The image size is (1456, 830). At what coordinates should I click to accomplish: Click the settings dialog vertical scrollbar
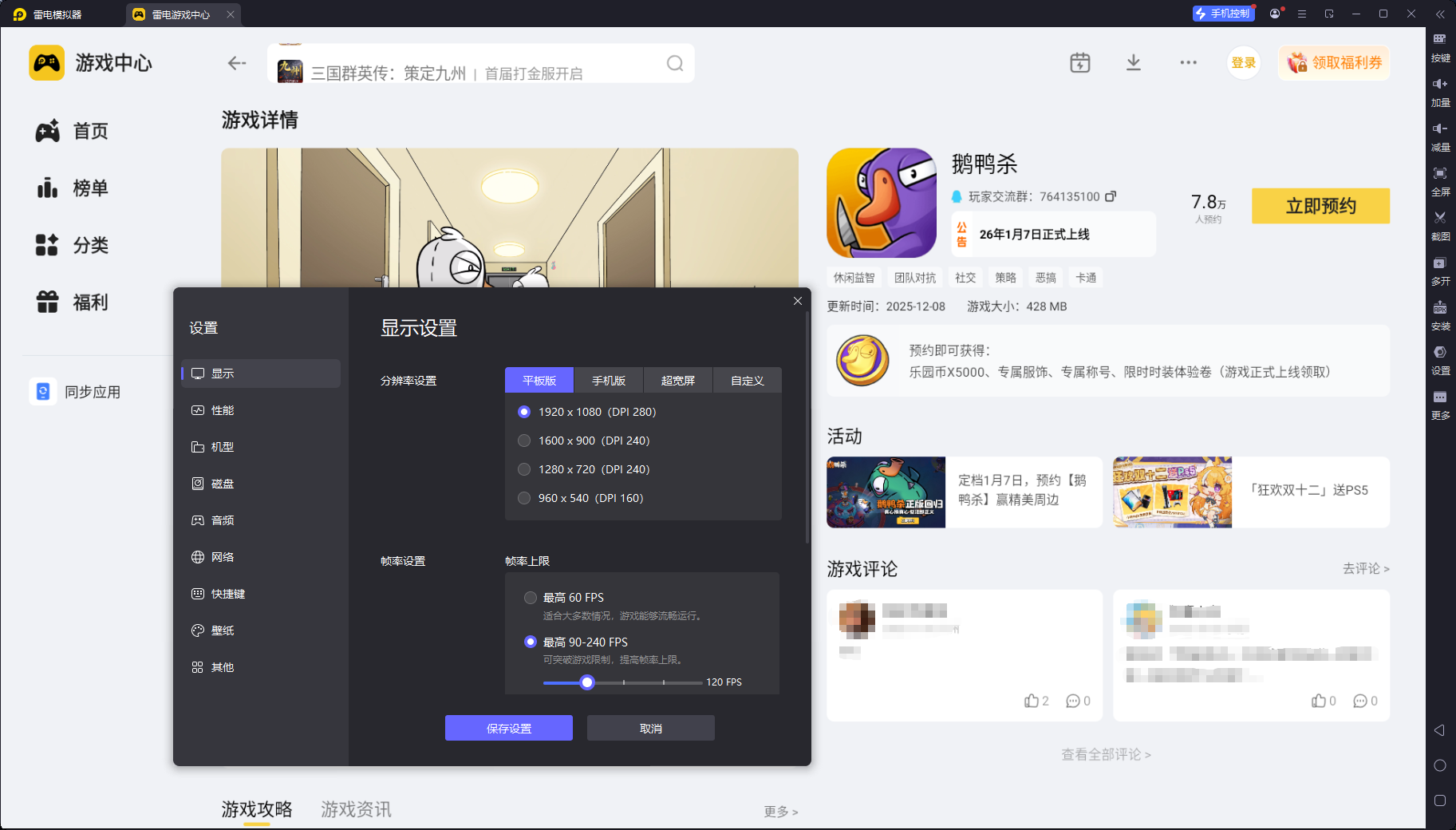(x=807, y=427)
